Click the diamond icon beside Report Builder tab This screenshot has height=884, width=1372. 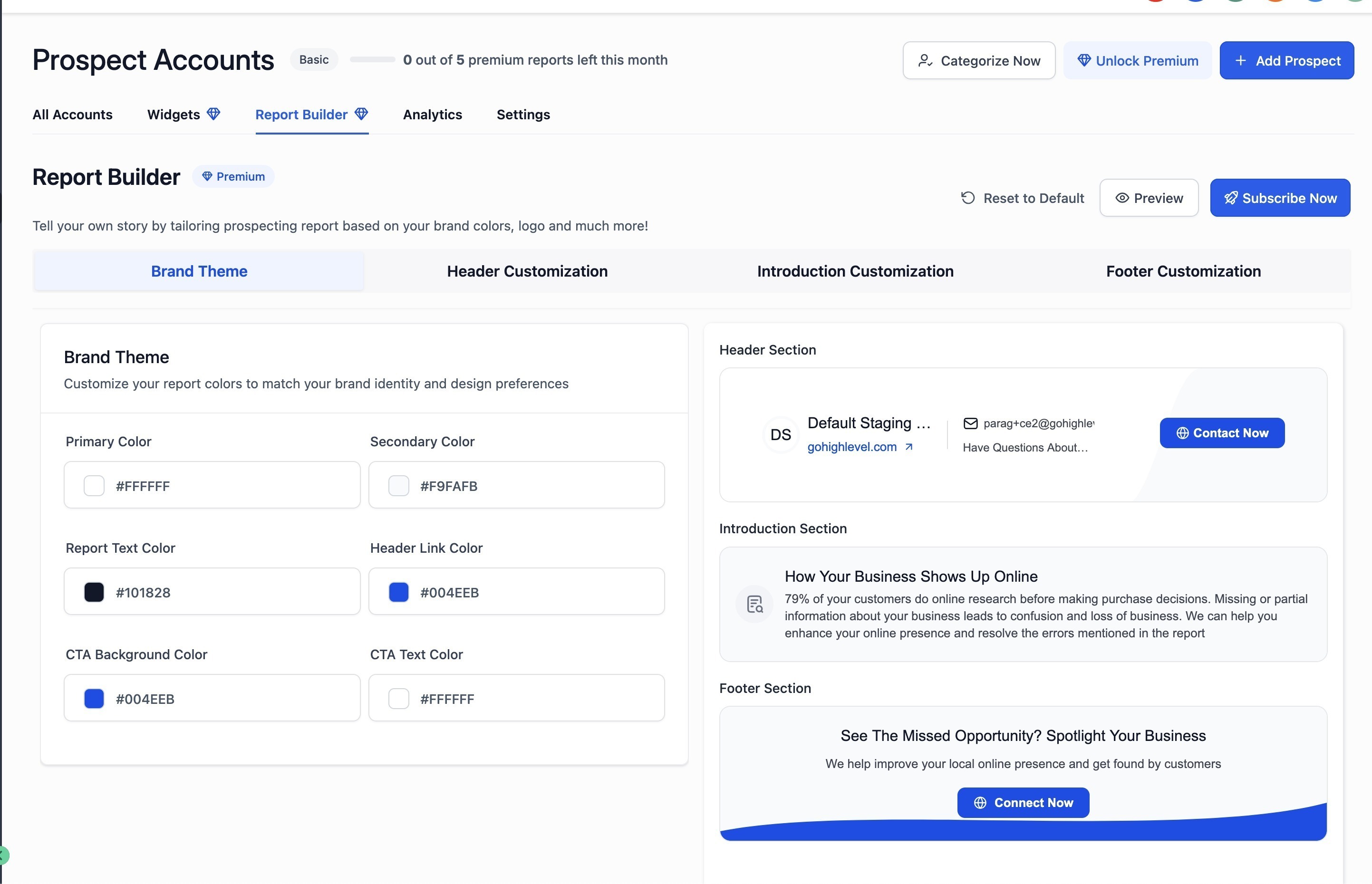[x=361, y=114]
